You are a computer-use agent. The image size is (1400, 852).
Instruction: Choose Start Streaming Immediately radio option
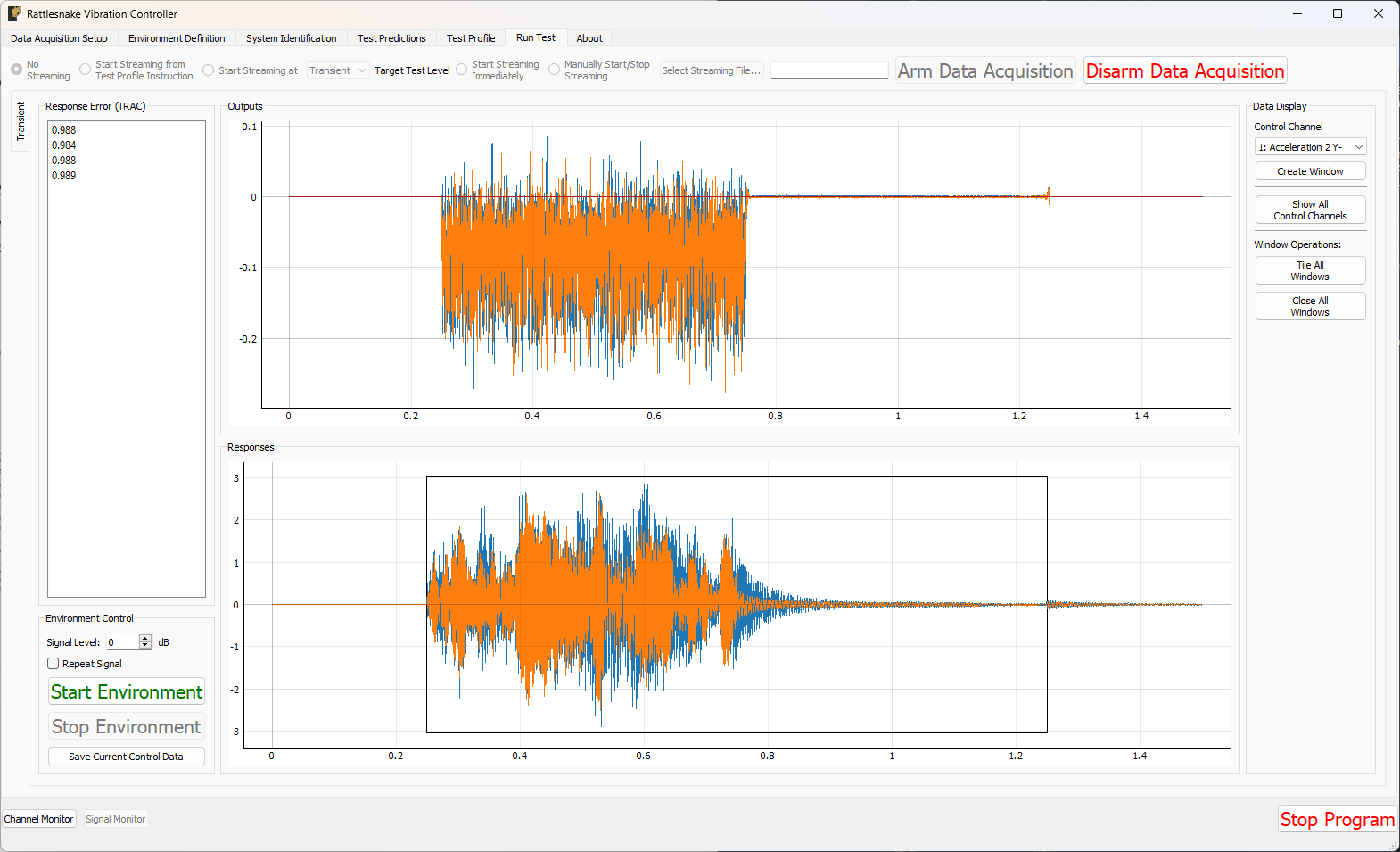[462, 70]
